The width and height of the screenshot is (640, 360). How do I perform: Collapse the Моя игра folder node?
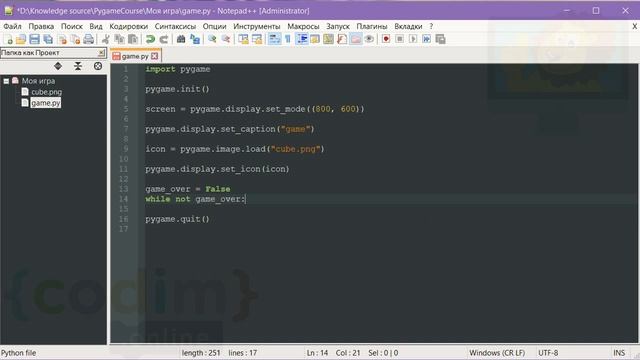(x=6, y=81)
